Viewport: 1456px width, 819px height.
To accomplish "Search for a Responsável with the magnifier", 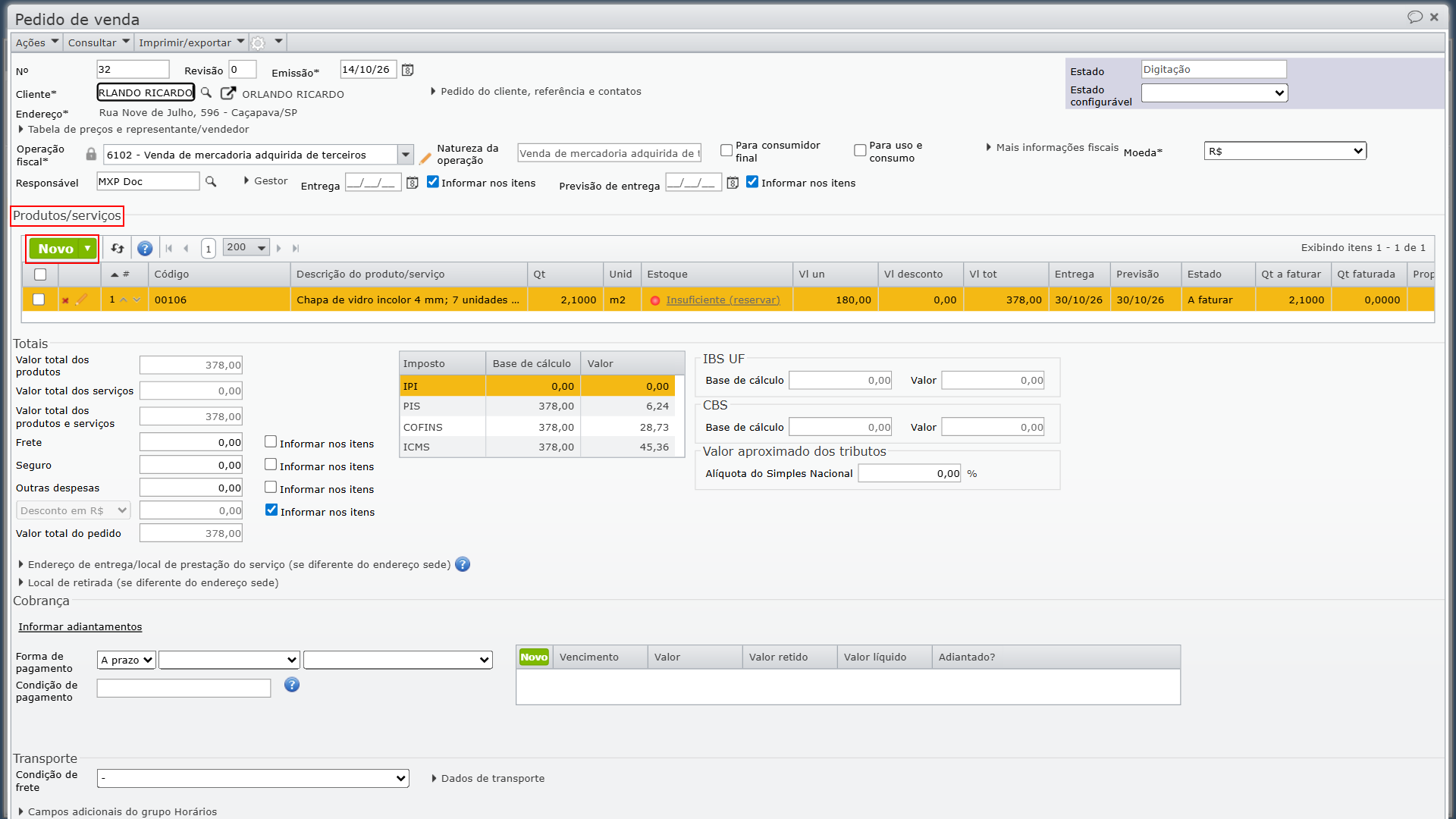I will tap(211, 181).
